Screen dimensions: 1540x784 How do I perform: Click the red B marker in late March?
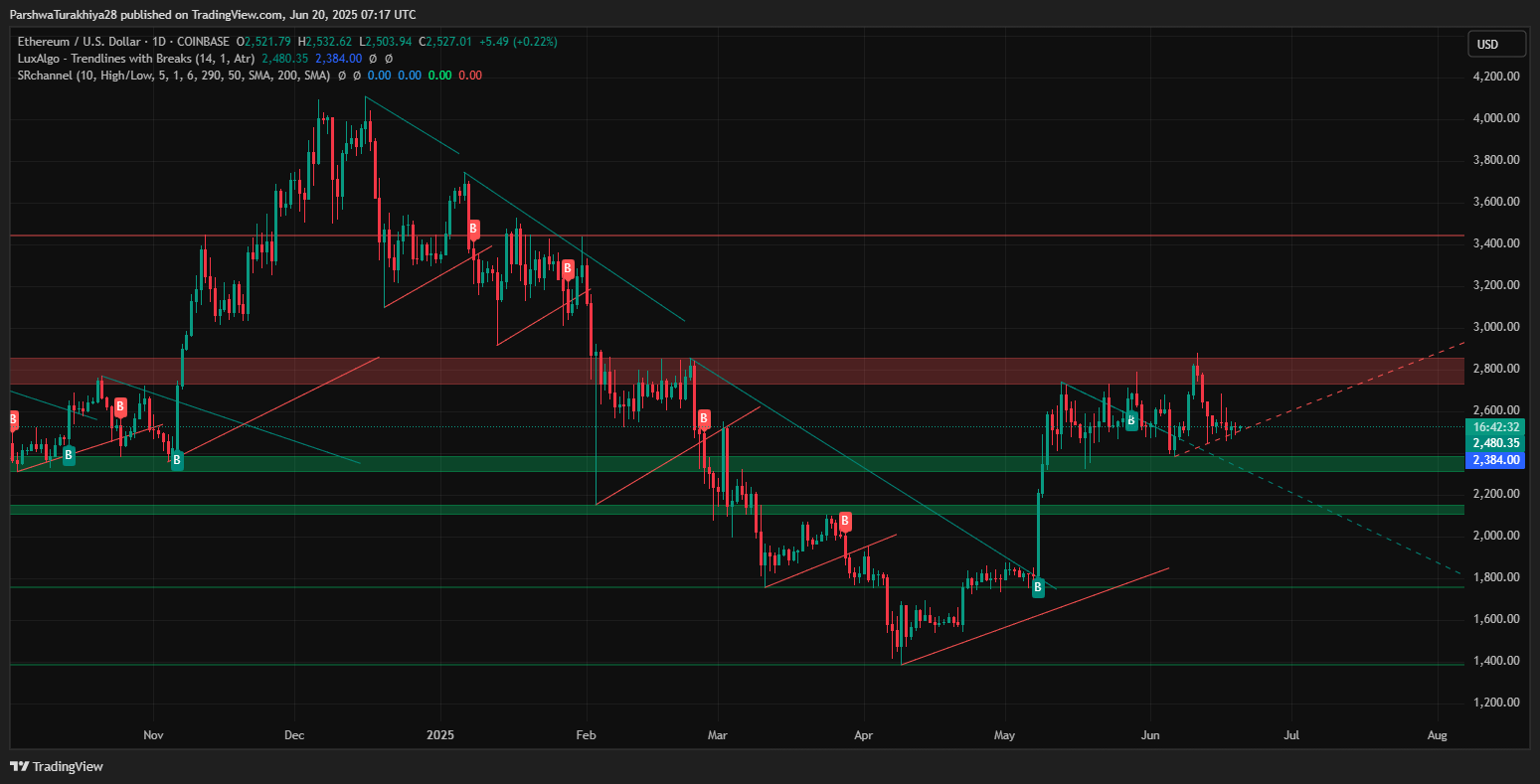pos(845,520)
